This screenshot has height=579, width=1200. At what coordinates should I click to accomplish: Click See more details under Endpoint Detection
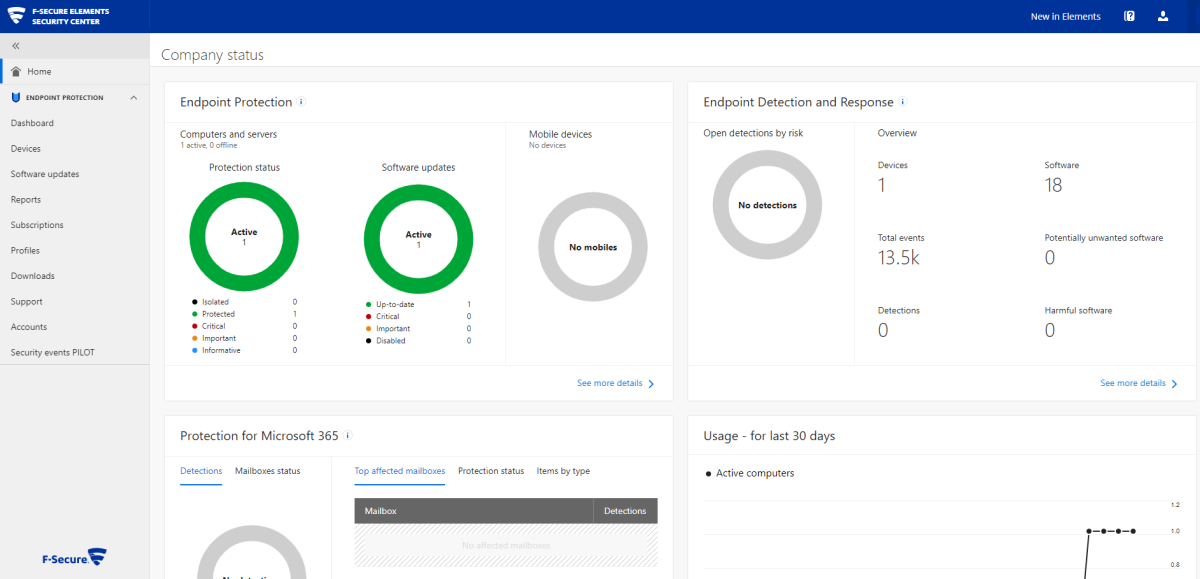(1133, 383)
